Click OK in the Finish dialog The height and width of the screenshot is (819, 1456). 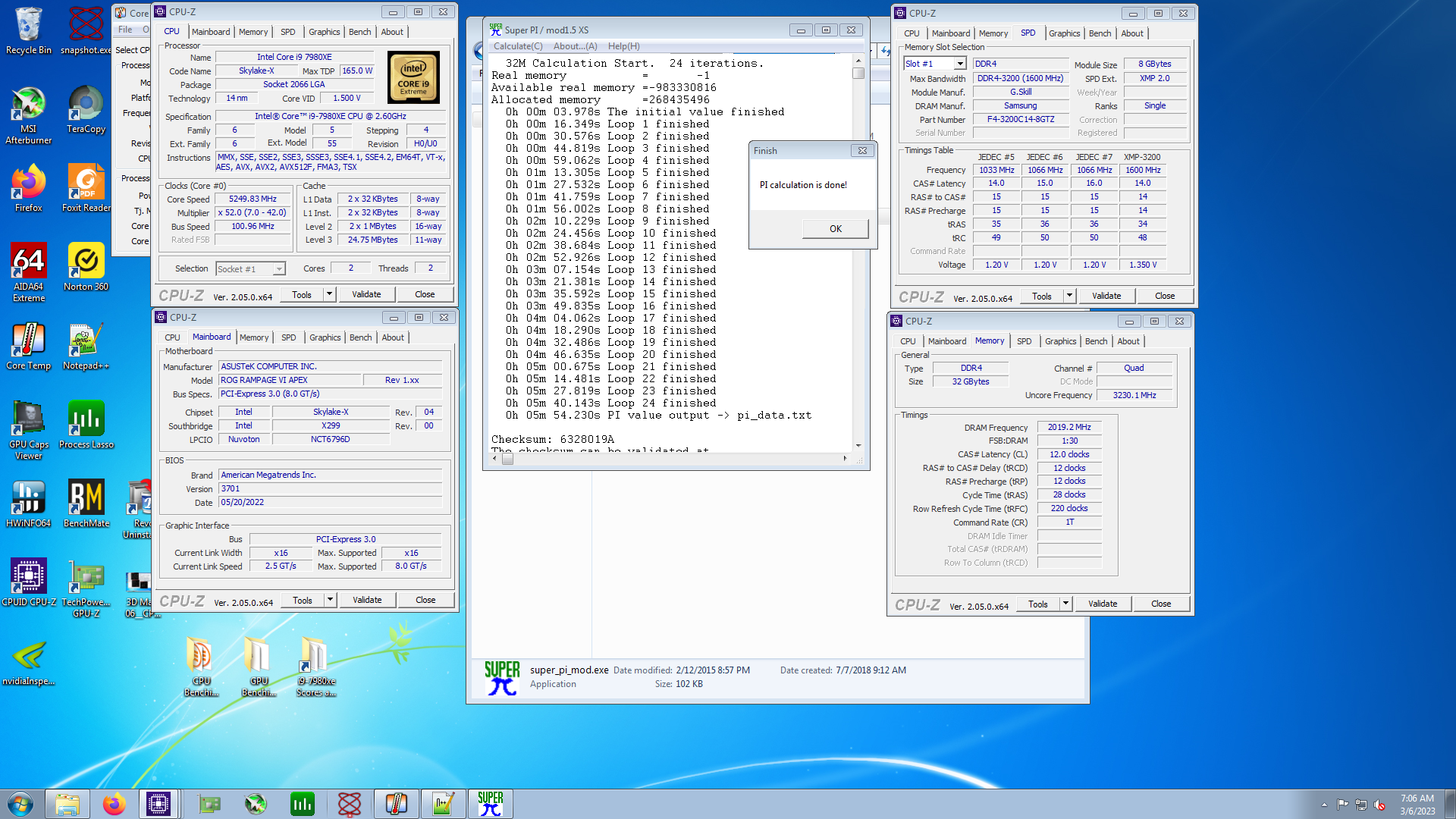[835, 229]
